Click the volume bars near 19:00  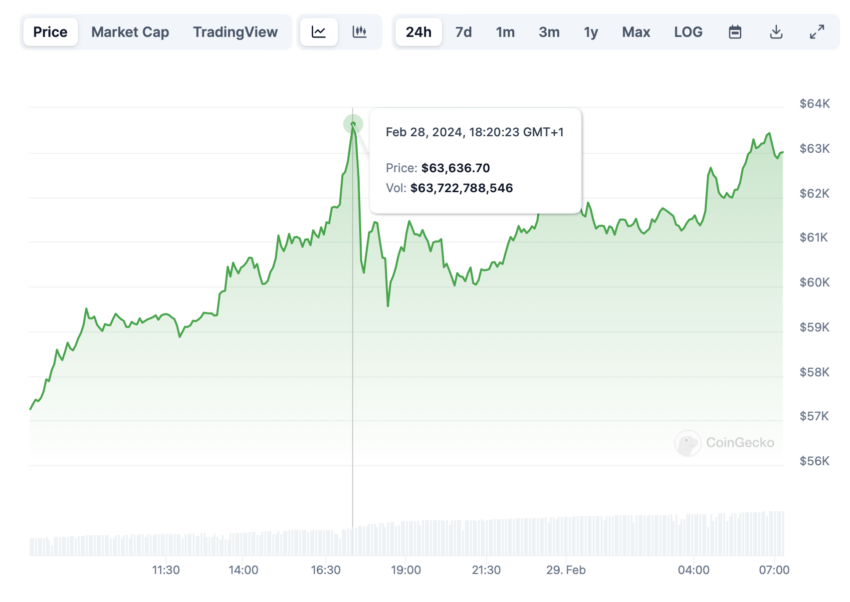point(405,538)
